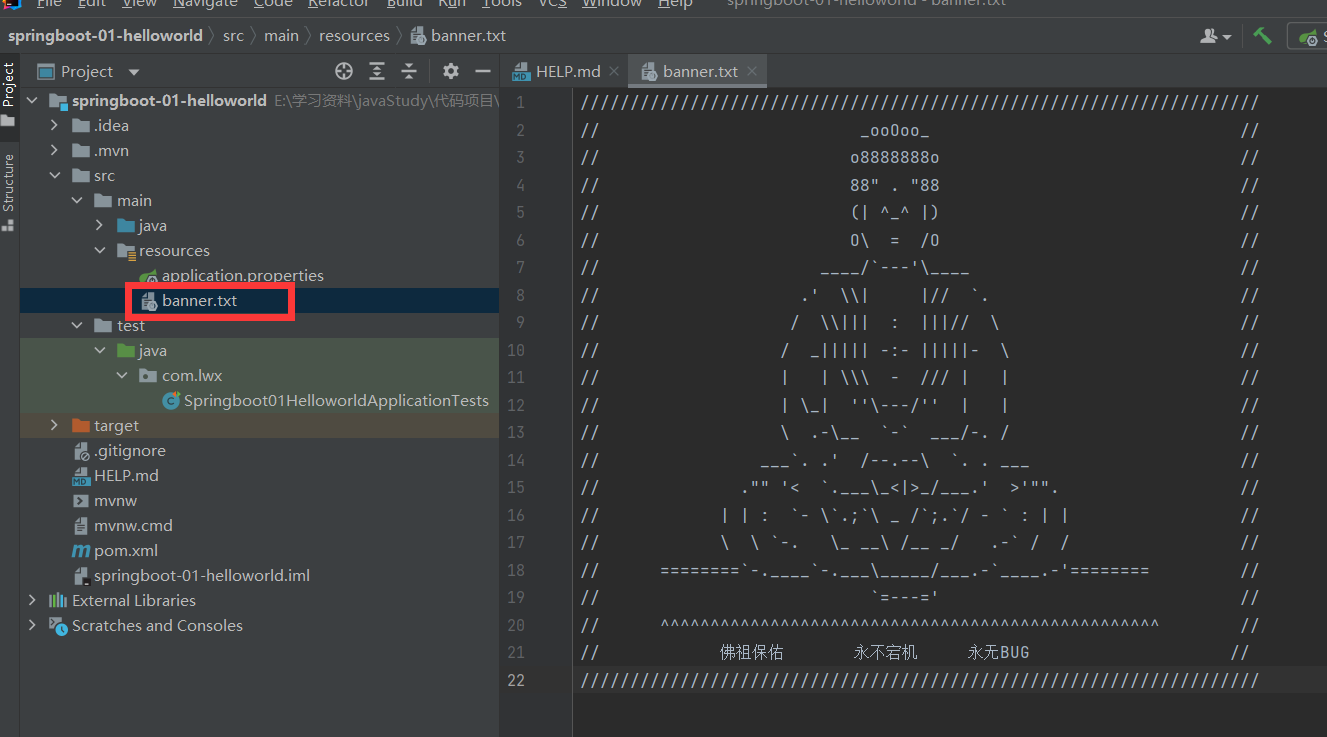
Task: Close the banner.txt editor tab
Action: tap(752, 71)
